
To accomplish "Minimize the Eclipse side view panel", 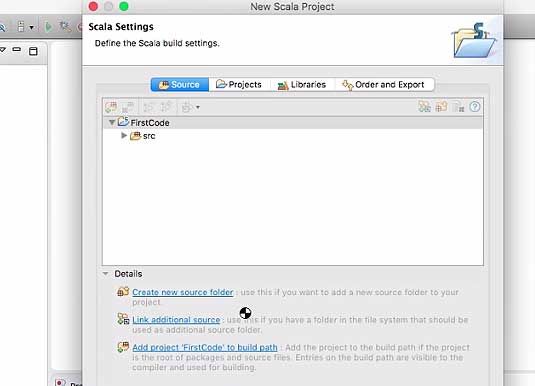I will (17, 50).
